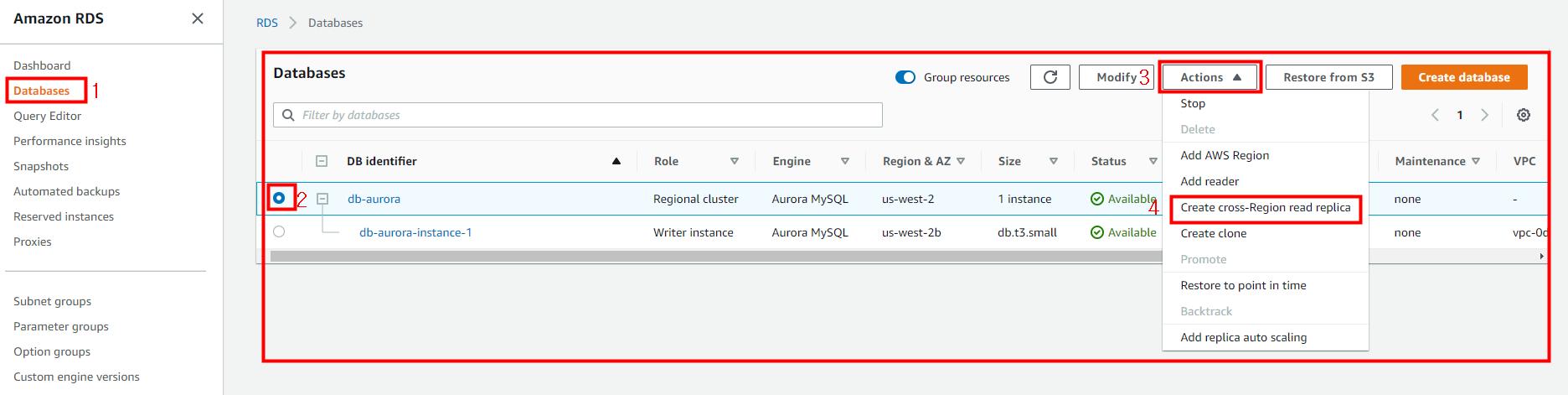Go to the previous page arrow
The width and height of the screenshot is (1568, 395).
pos(1435,115)
